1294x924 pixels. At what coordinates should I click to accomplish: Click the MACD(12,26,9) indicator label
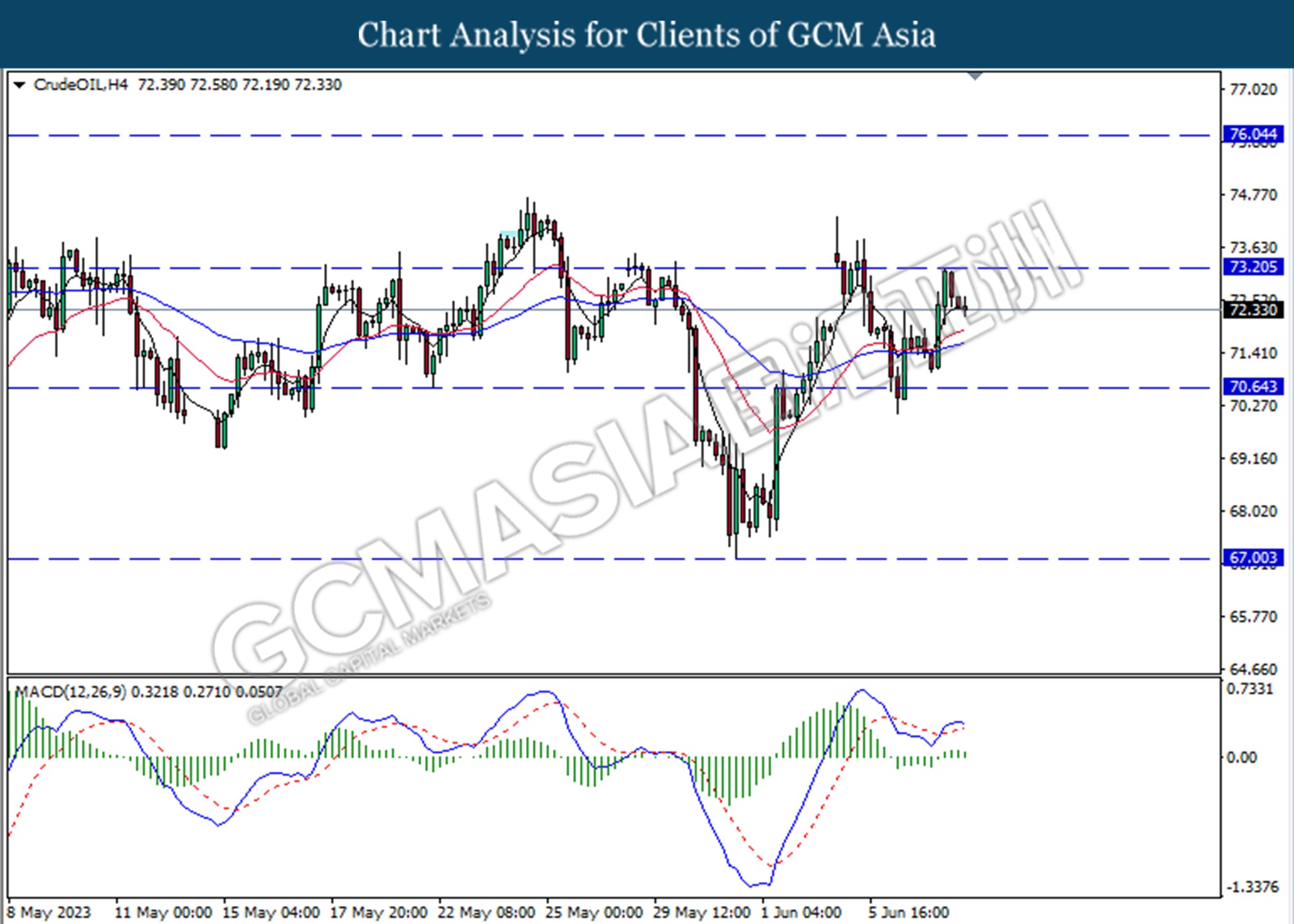(71, 692)
